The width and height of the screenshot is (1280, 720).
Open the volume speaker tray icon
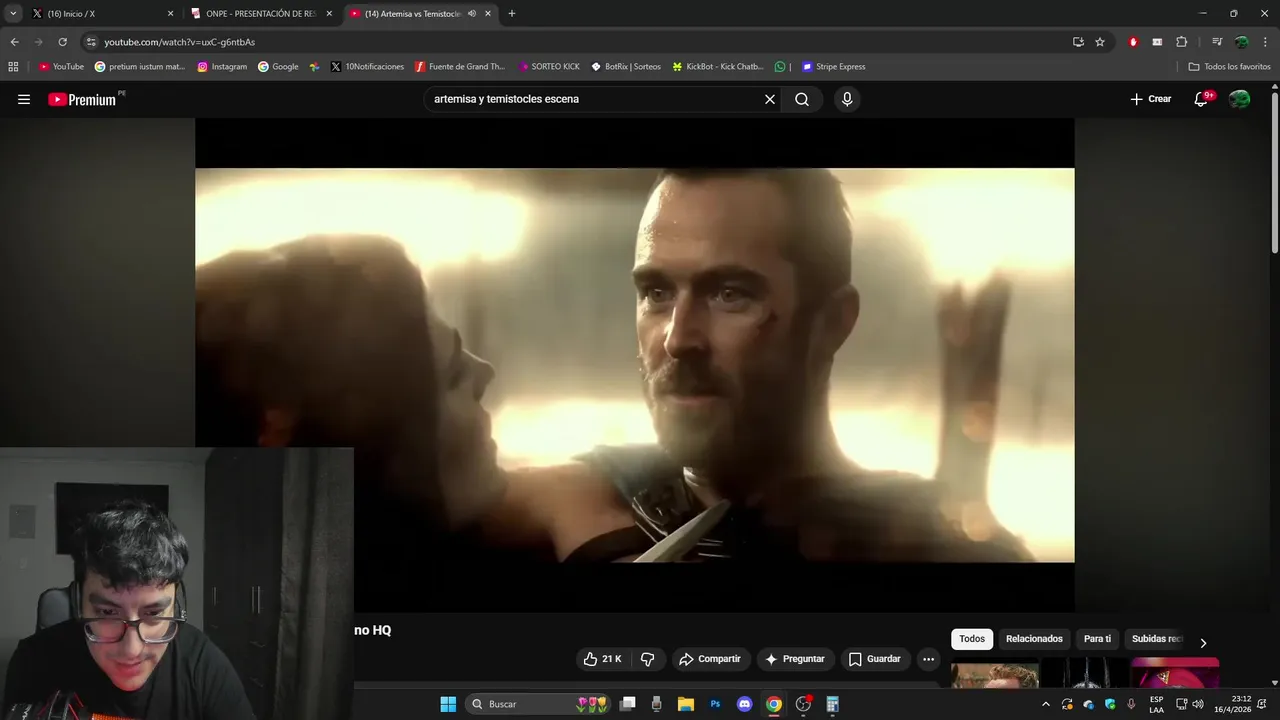(x=1198, y=704)
